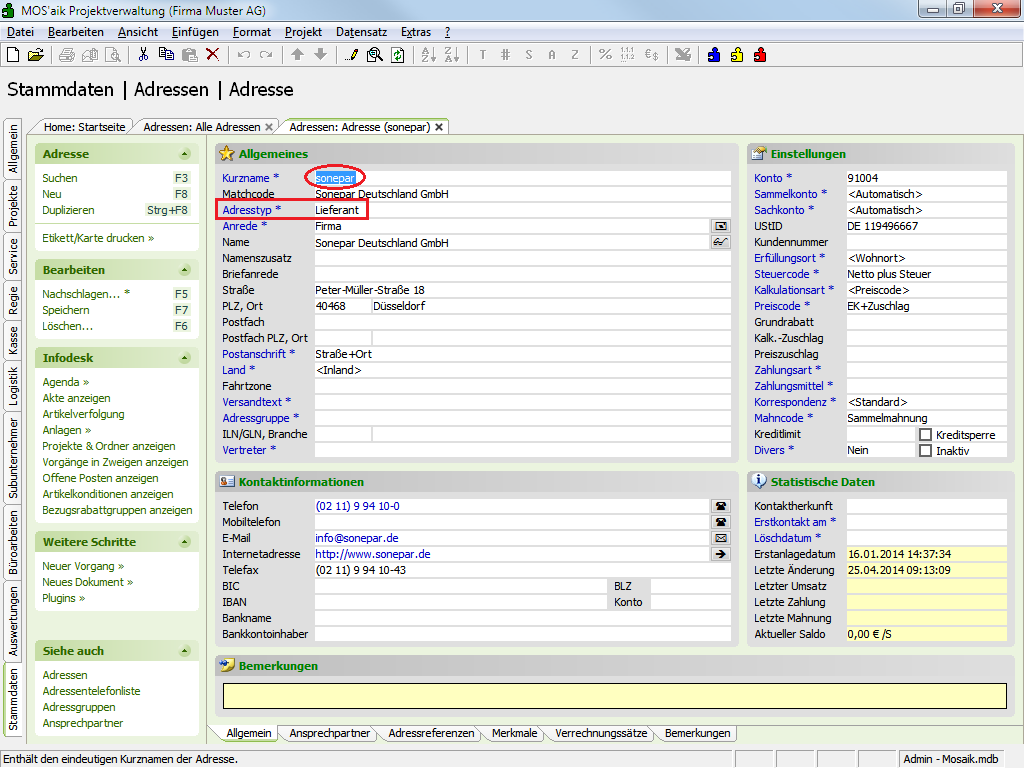Click the red puzzle-piece plugin icon
Viewport: 1024px width, 768px height.
tap(760, 55)
